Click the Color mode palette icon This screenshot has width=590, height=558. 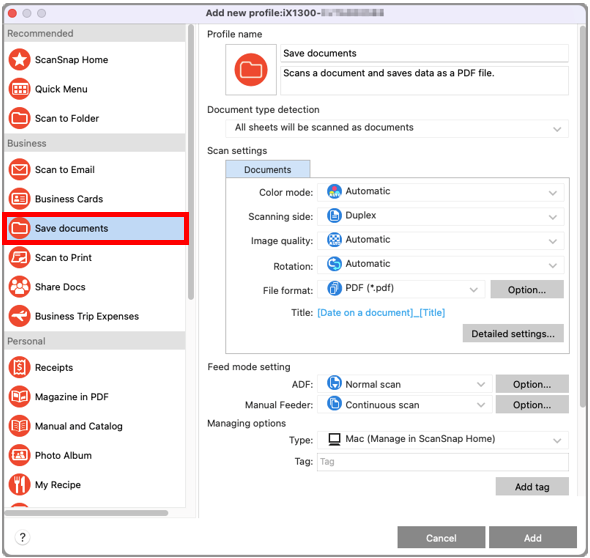[x=334, y=191]
